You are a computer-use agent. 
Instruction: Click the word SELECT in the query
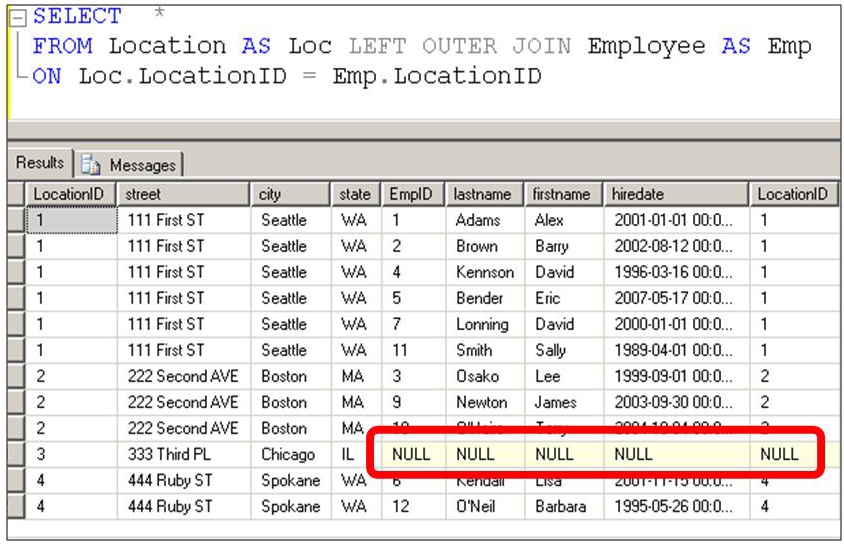tap(77, 16)
